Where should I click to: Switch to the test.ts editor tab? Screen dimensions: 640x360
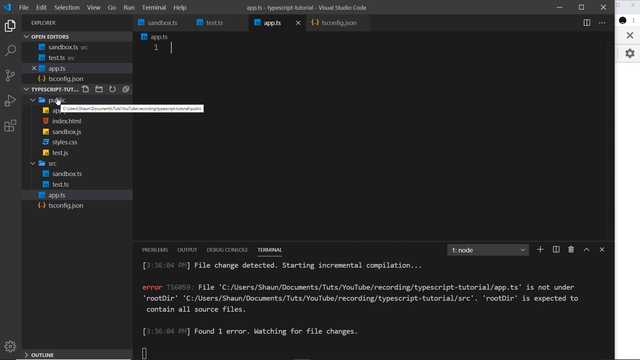(x=219, y=23)
